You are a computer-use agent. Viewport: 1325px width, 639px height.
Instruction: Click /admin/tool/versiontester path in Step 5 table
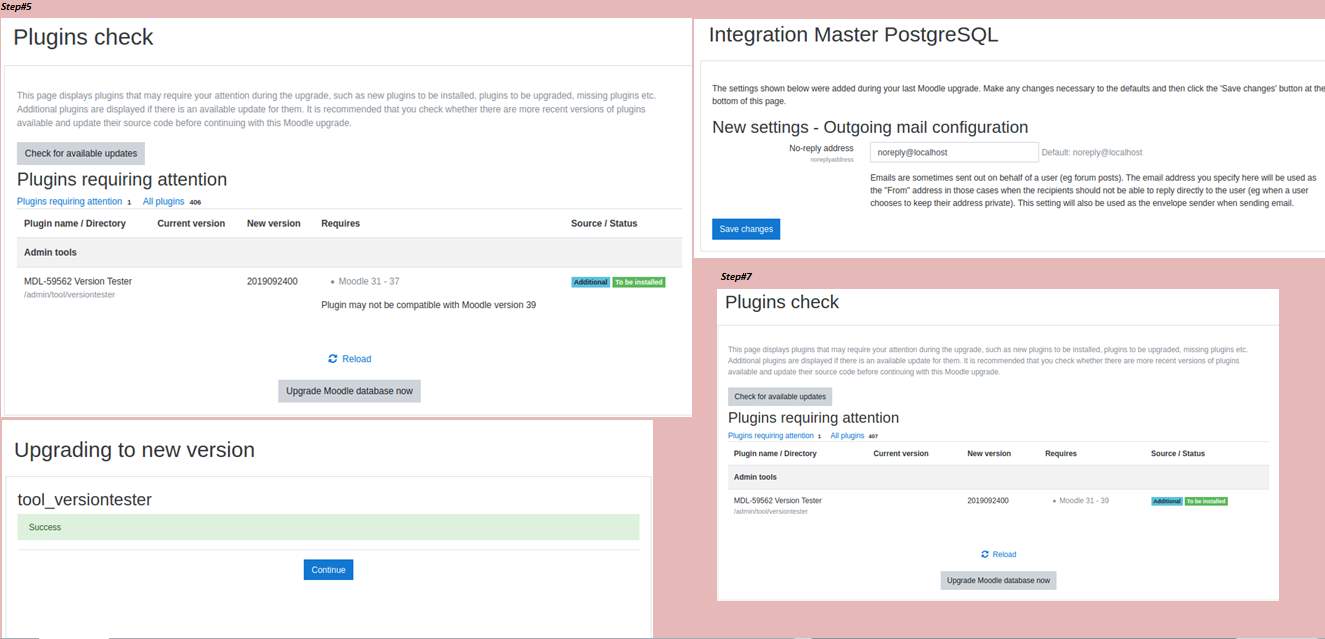69,295
